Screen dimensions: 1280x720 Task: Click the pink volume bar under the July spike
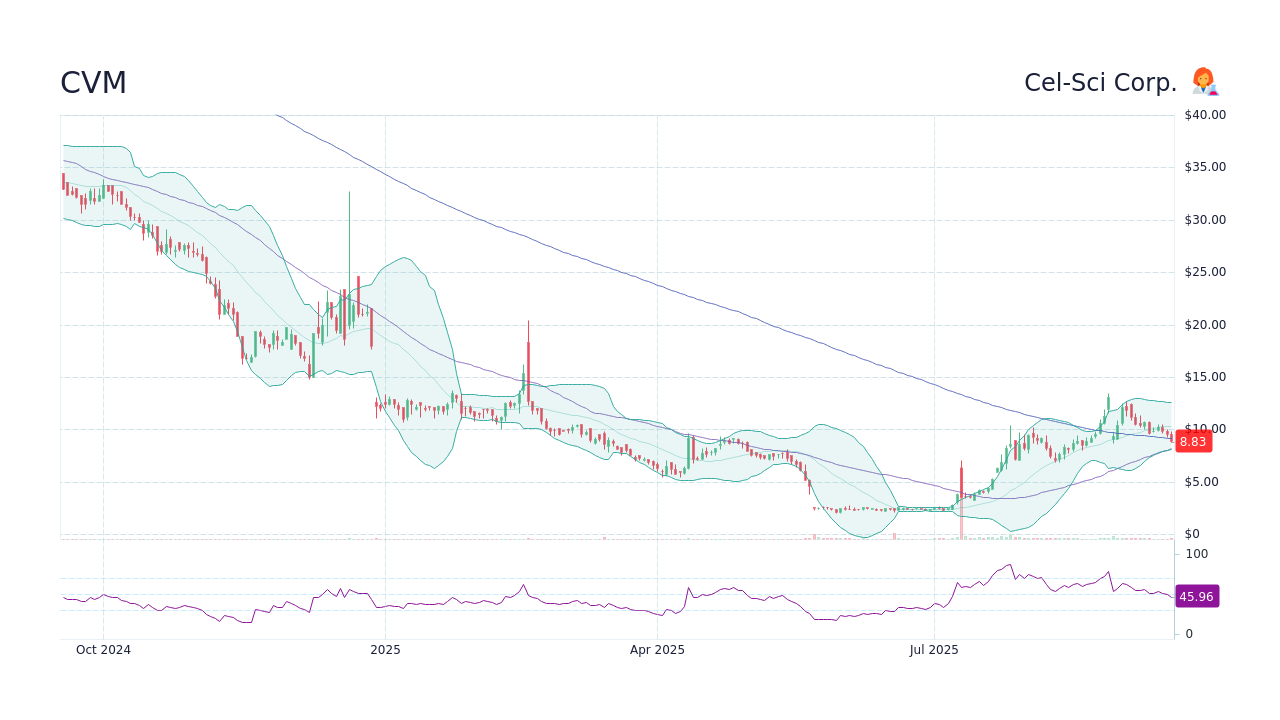963,536
